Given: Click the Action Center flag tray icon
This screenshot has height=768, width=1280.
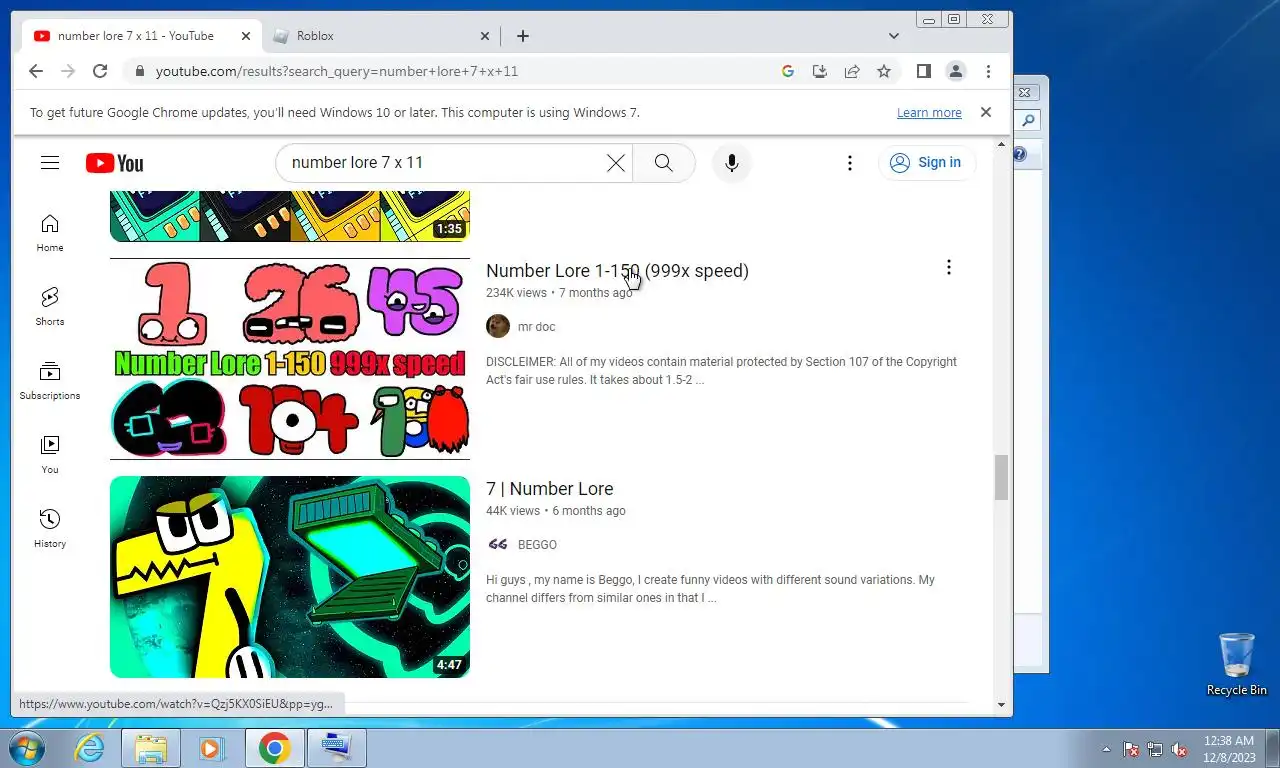Looking at the screenshot, I should tap(1131, 749).
